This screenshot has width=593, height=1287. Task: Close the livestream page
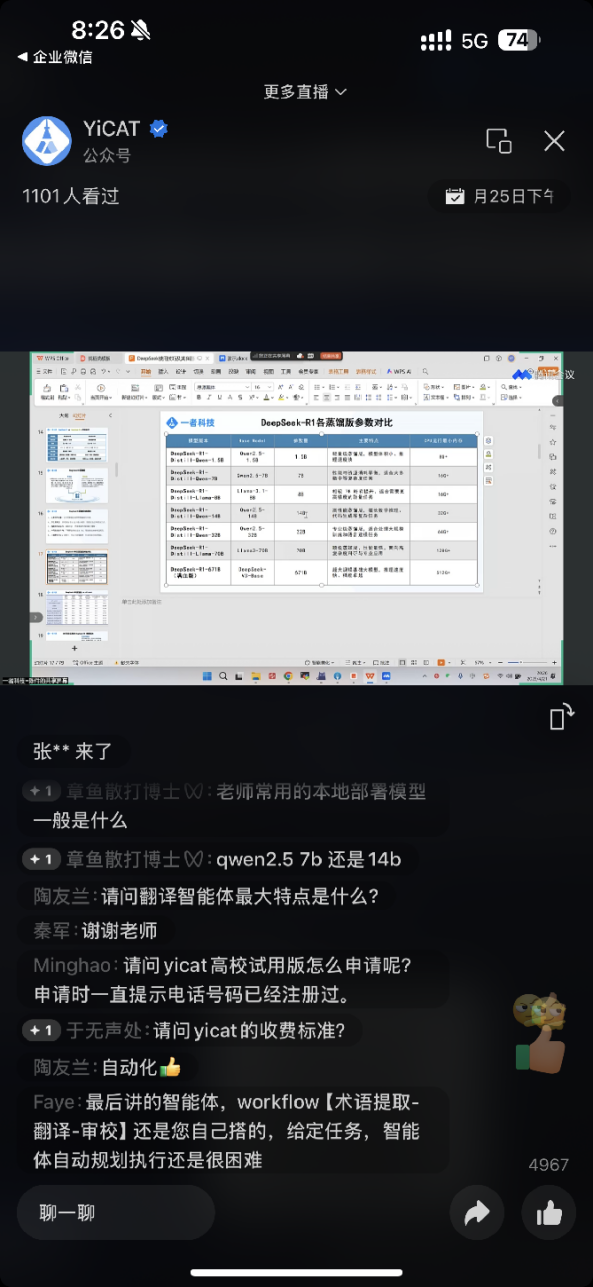point(554,141)
